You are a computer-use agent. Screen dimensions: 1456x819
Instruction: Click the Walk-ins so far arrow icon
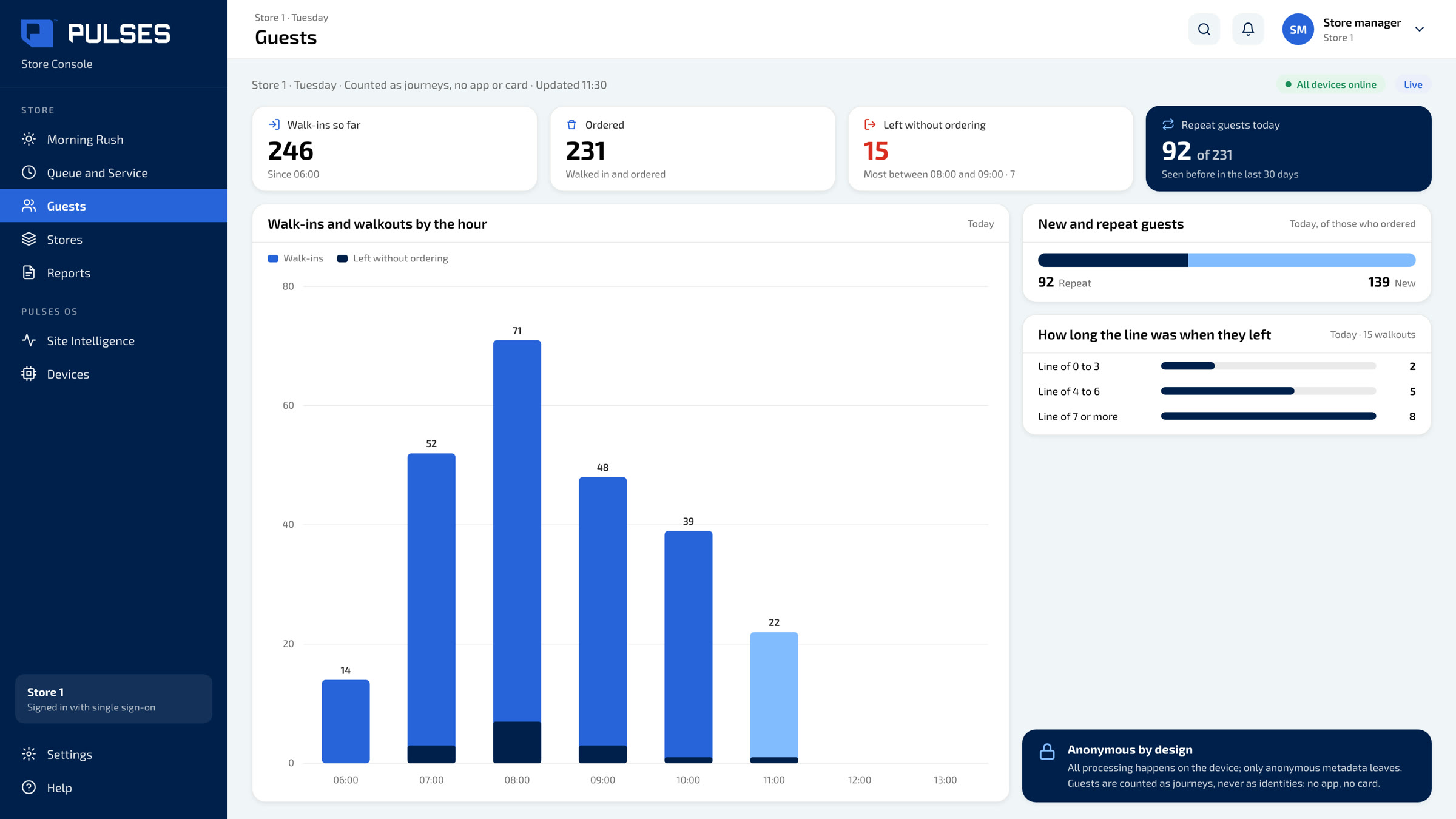pyautogui.click(x=274, y=124)
